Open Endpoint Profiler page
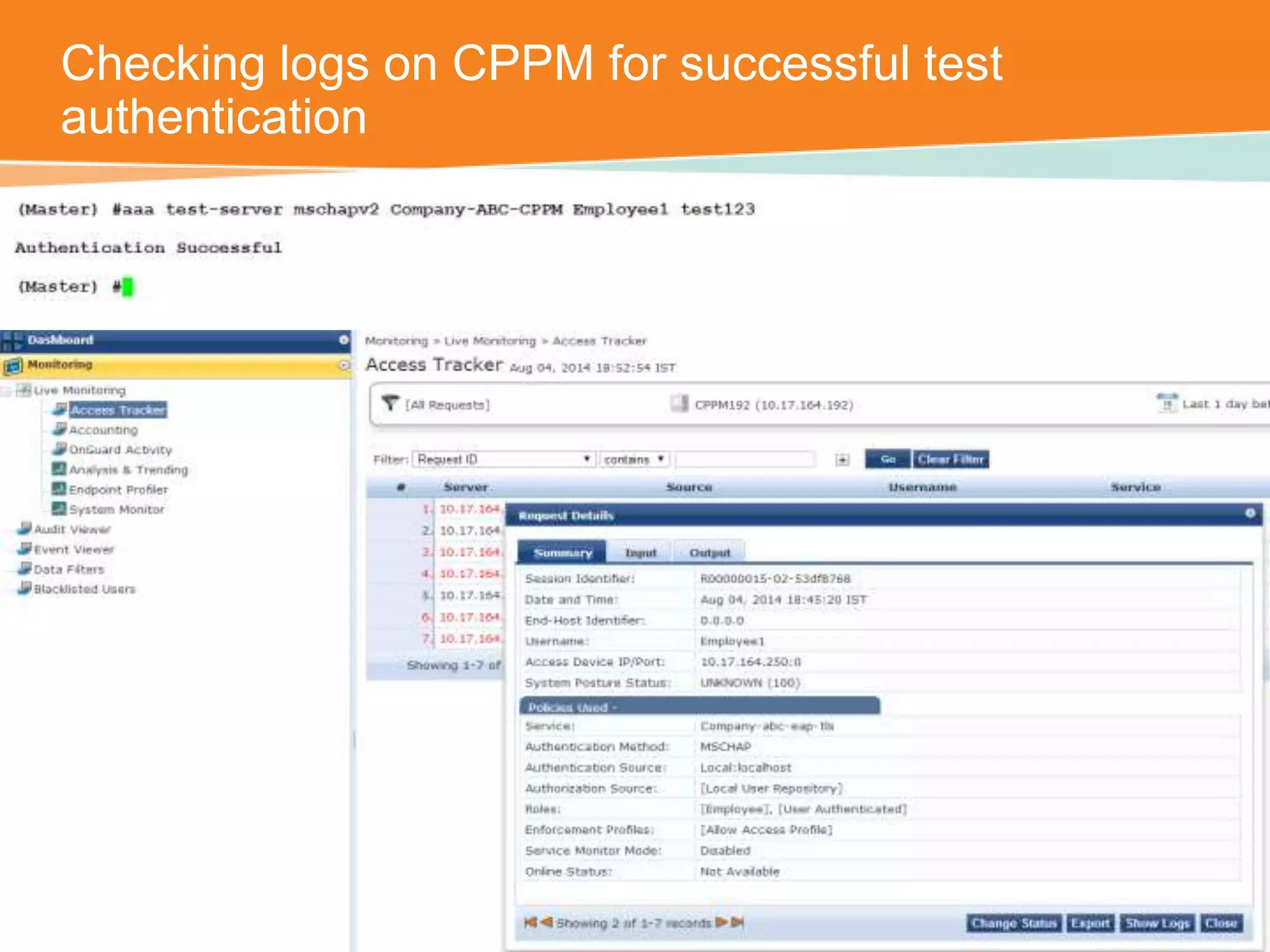1270x952 pixels. click(118, 490)
